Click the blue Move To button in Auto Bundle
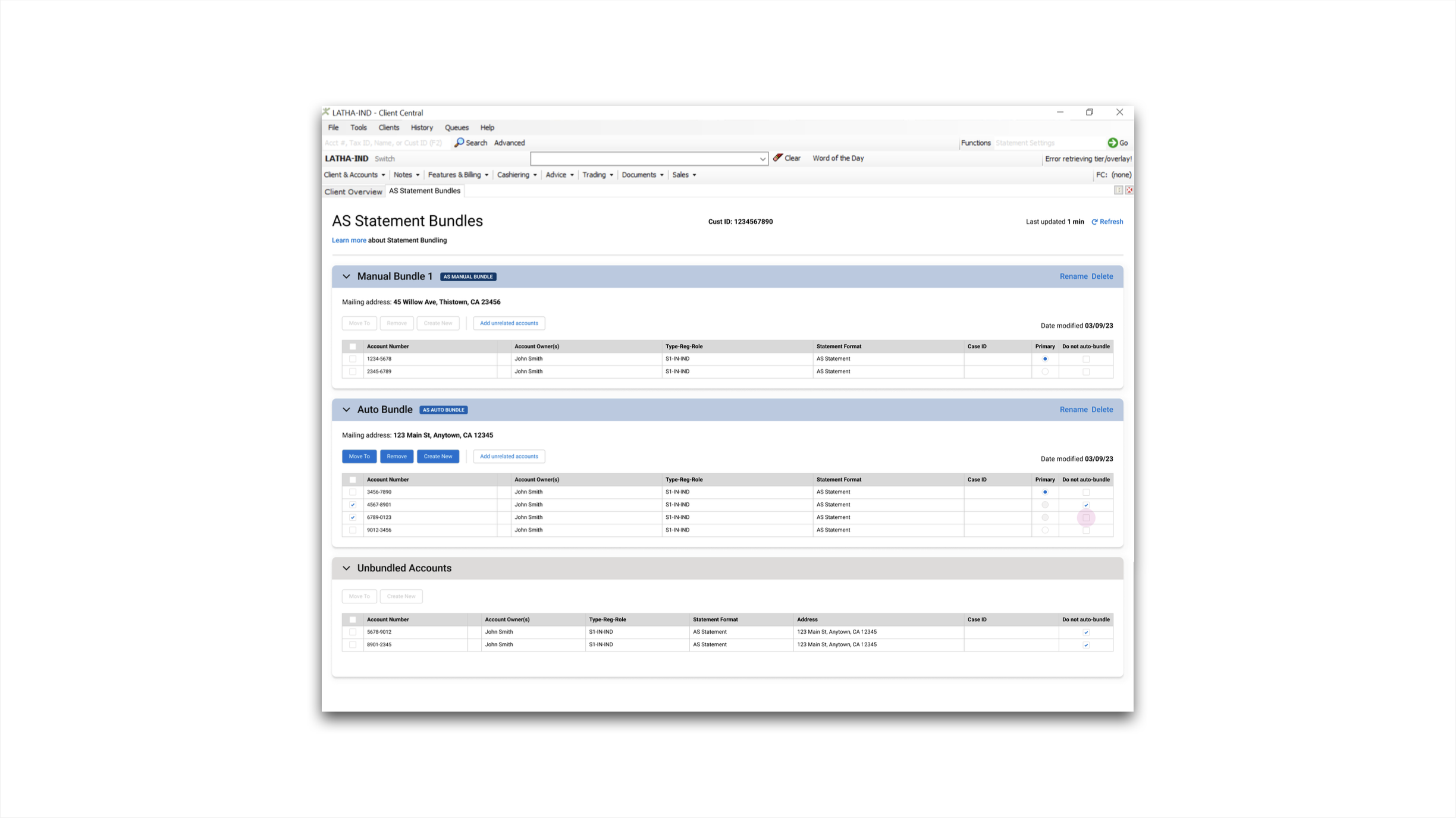Screen dimensions: 1456x818 [x=359, y=457]
